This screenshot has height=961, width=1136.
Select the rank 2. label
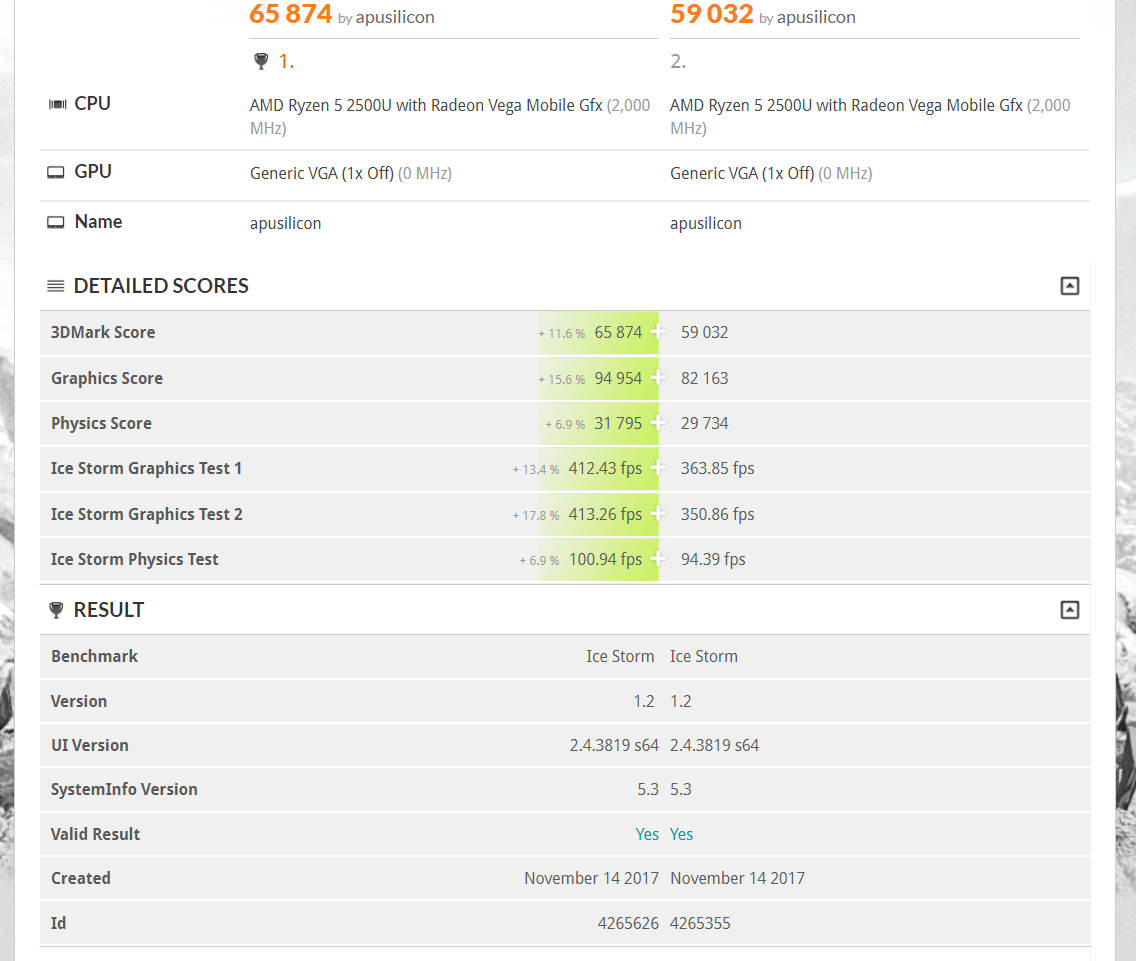pyautogui.click(x=678, y=62)
